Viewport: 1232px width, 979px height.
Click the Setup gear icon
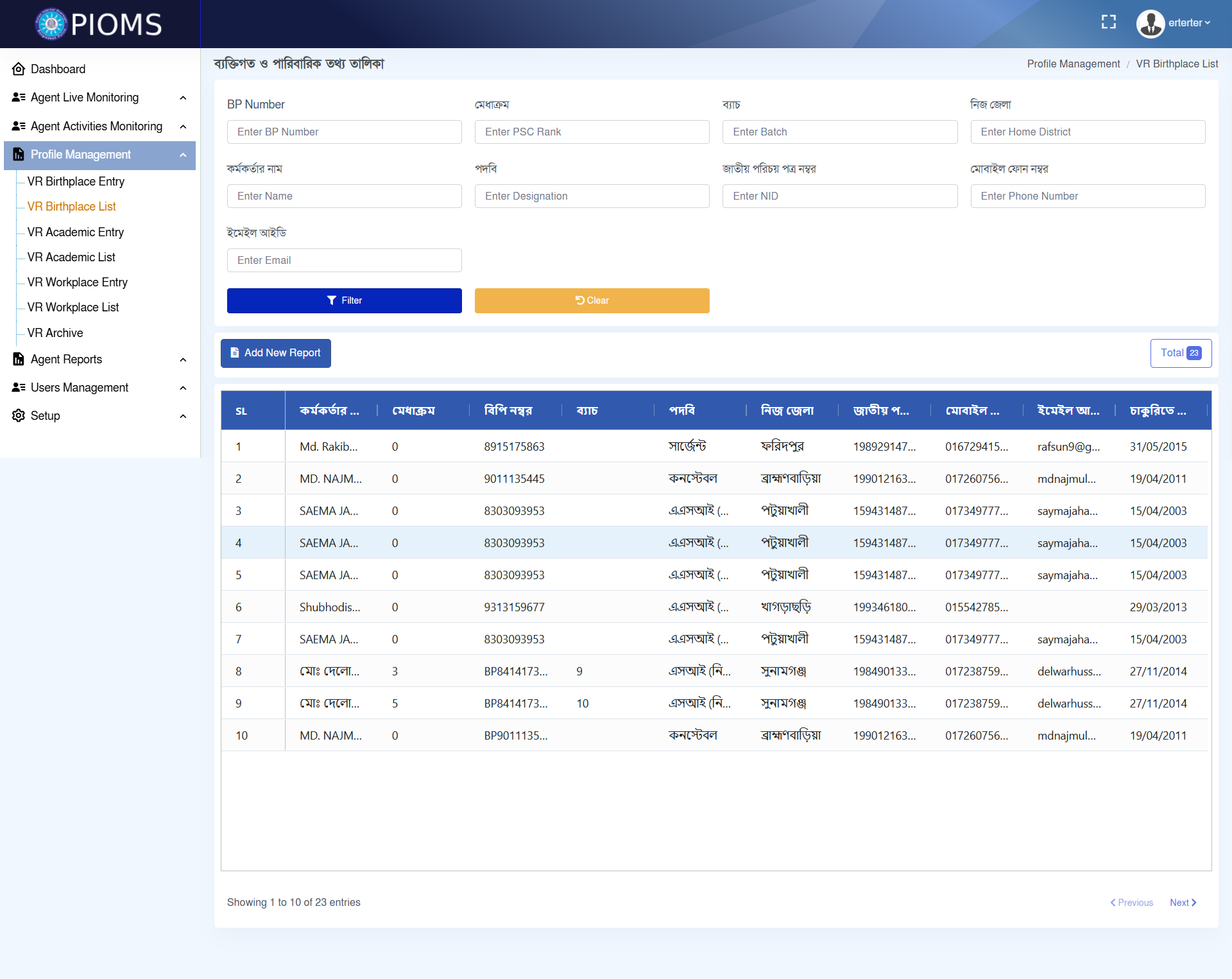[19, 416]
